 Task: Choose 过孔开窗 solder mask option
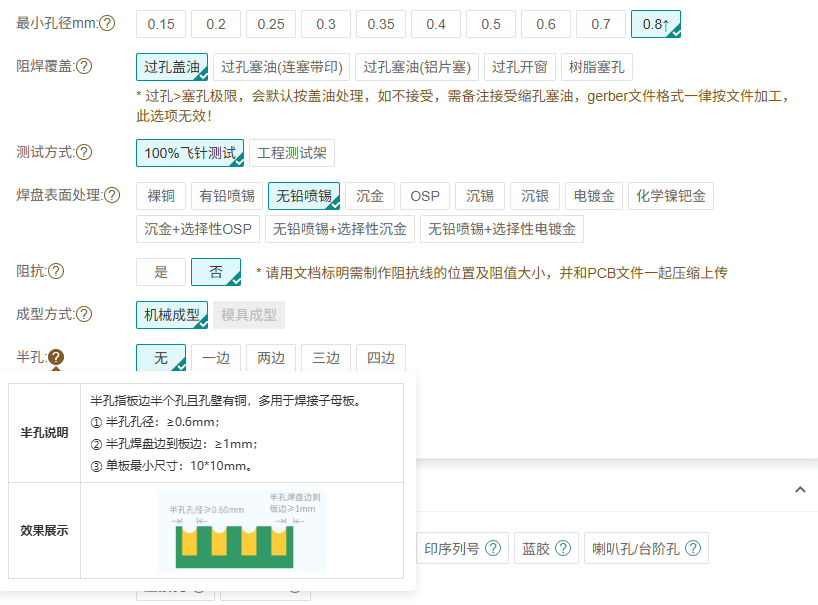click(518, 67)
